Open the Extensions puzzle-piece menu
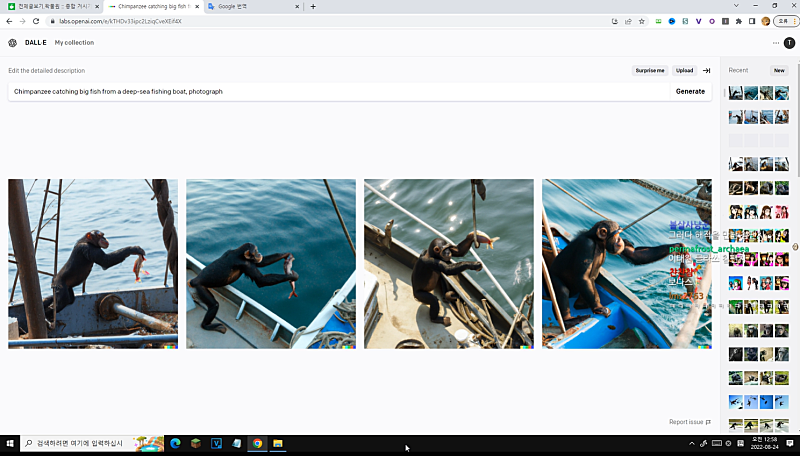The height and width of the screenshot is (456, 800). point(739,21)
